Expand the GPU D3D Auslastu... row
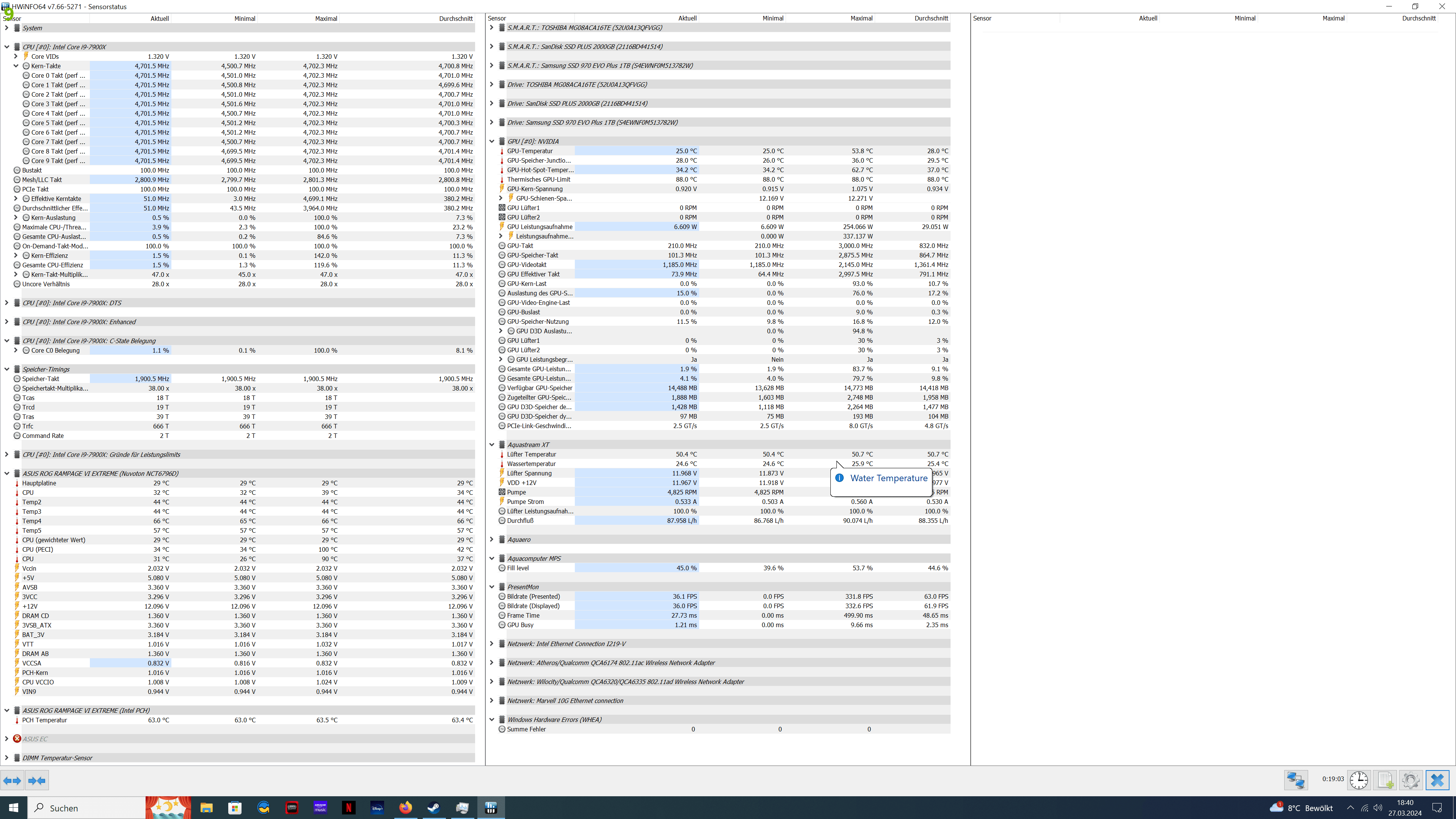 click(501, 331)
